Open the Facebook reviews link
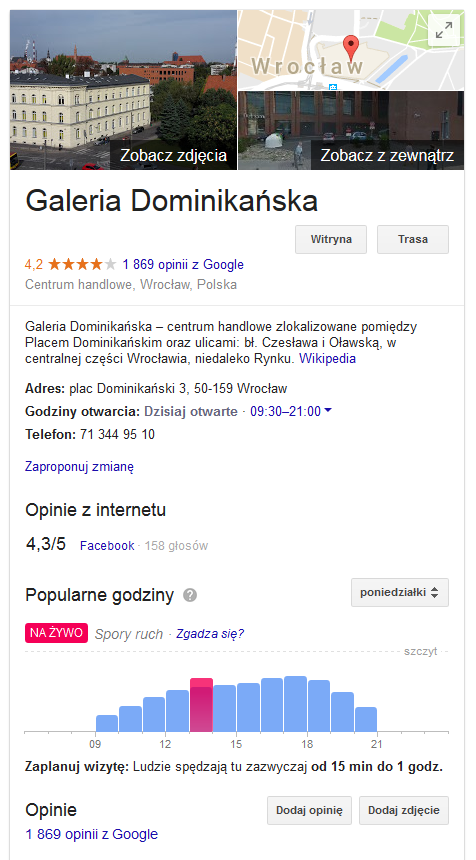This screenshot has height=860, width=476. coord(107,546)
